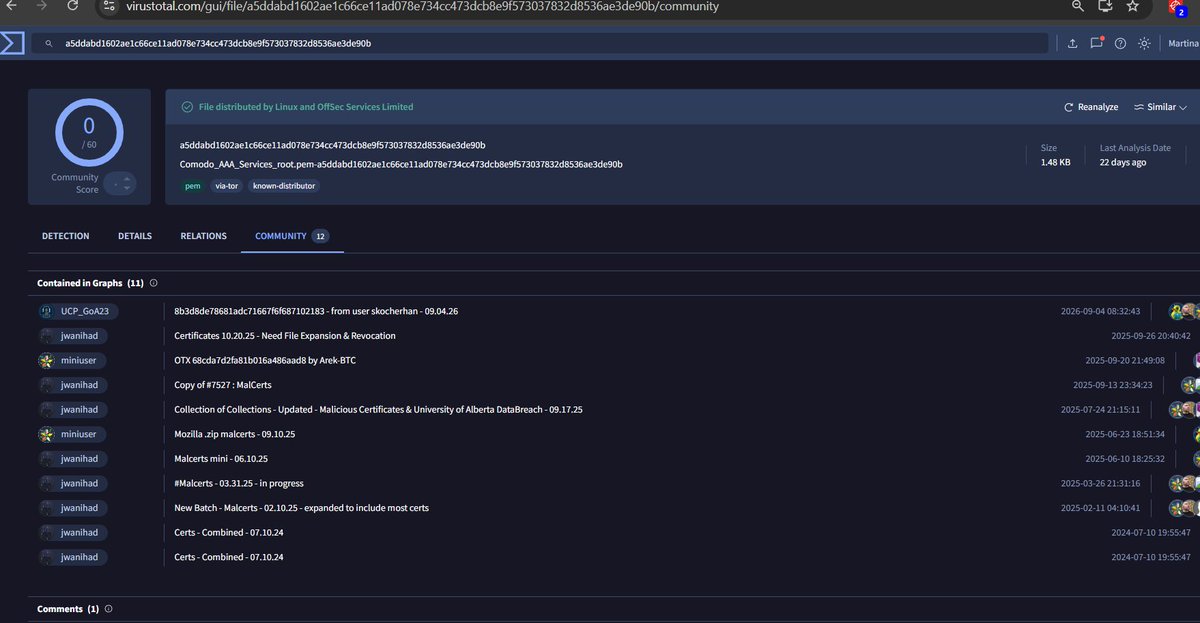Screen dimensions: 1200x623
Task: Click the browser zoom magnifier icon
Action: [1078, 6]
